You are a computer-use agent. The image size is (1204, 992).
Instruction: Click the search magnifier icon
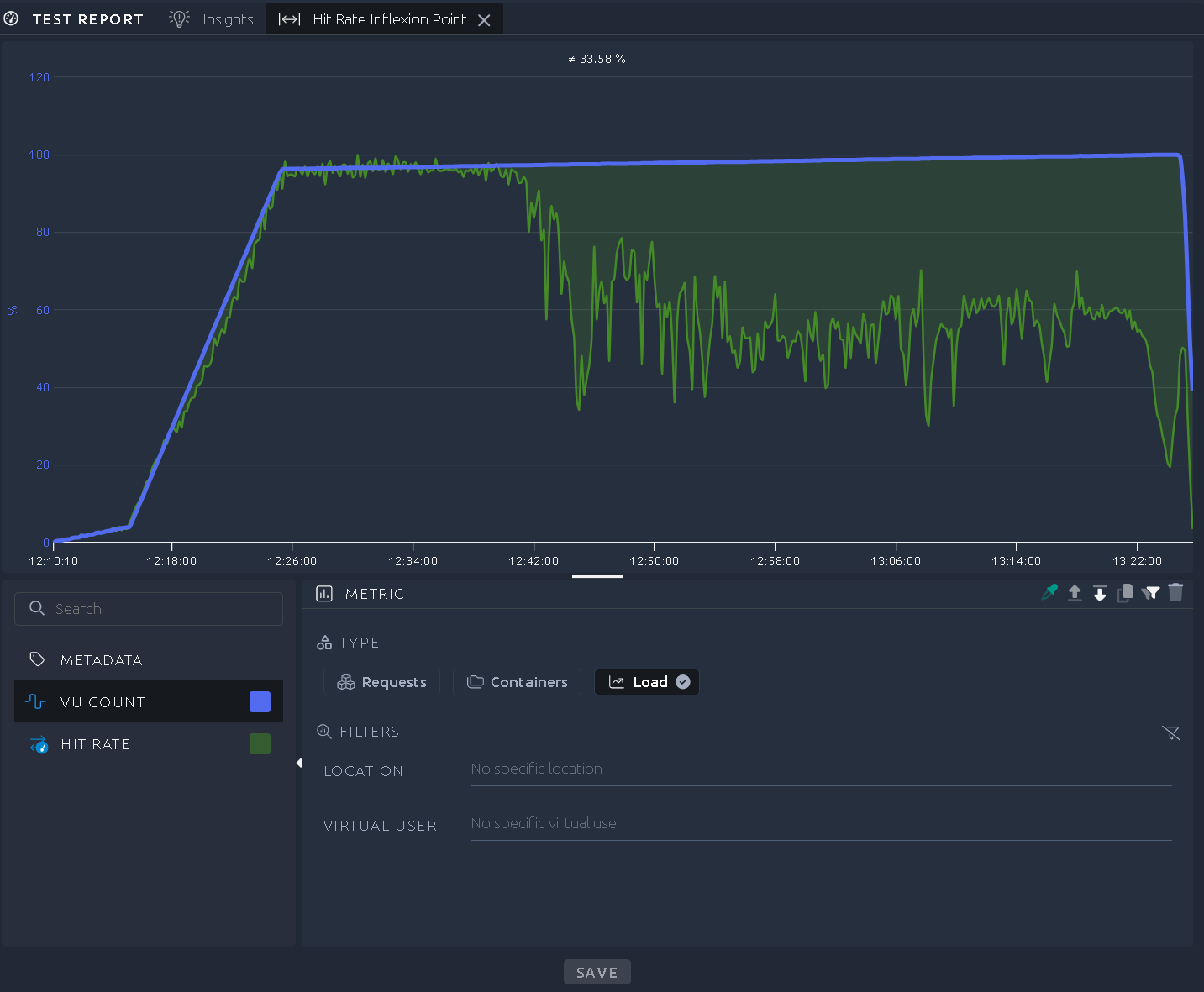(37, 608)
